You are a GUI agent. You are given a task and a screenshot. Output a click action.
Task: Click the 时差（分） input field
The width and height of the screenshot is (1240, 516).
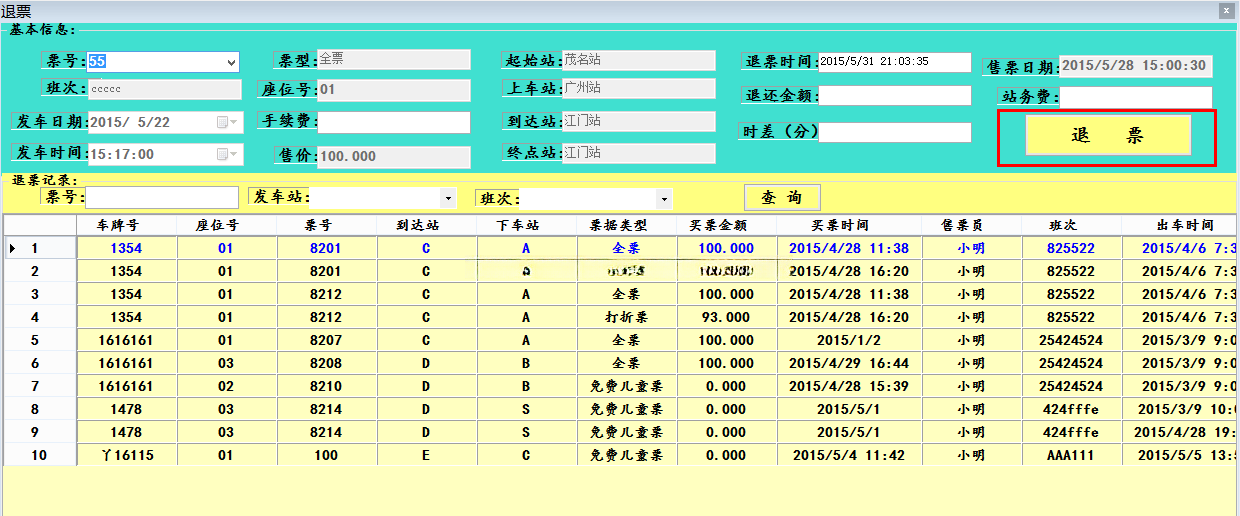(895, 132)
